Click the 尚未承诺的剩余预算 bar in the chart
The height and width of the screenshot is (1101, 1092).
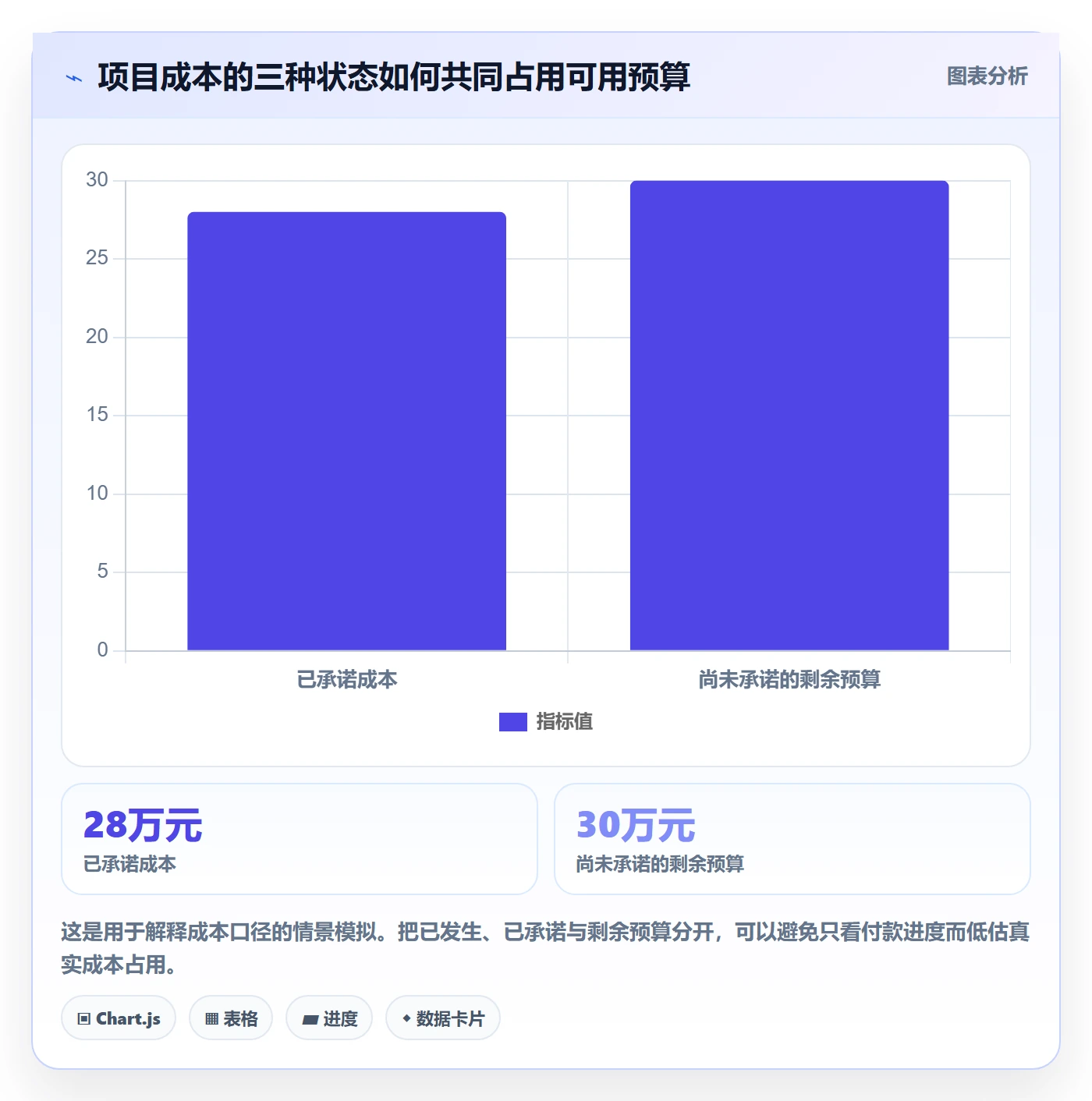coord(789,415)
